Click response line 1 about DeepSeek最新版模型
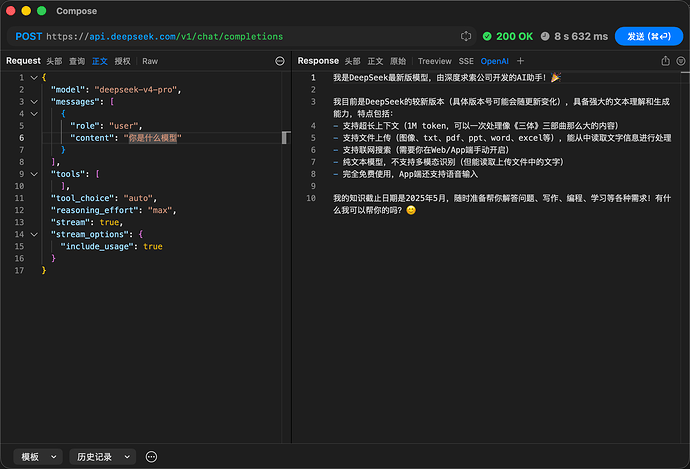Image resolution: width=690 pixels, height=469 pixels. (447, 78)
